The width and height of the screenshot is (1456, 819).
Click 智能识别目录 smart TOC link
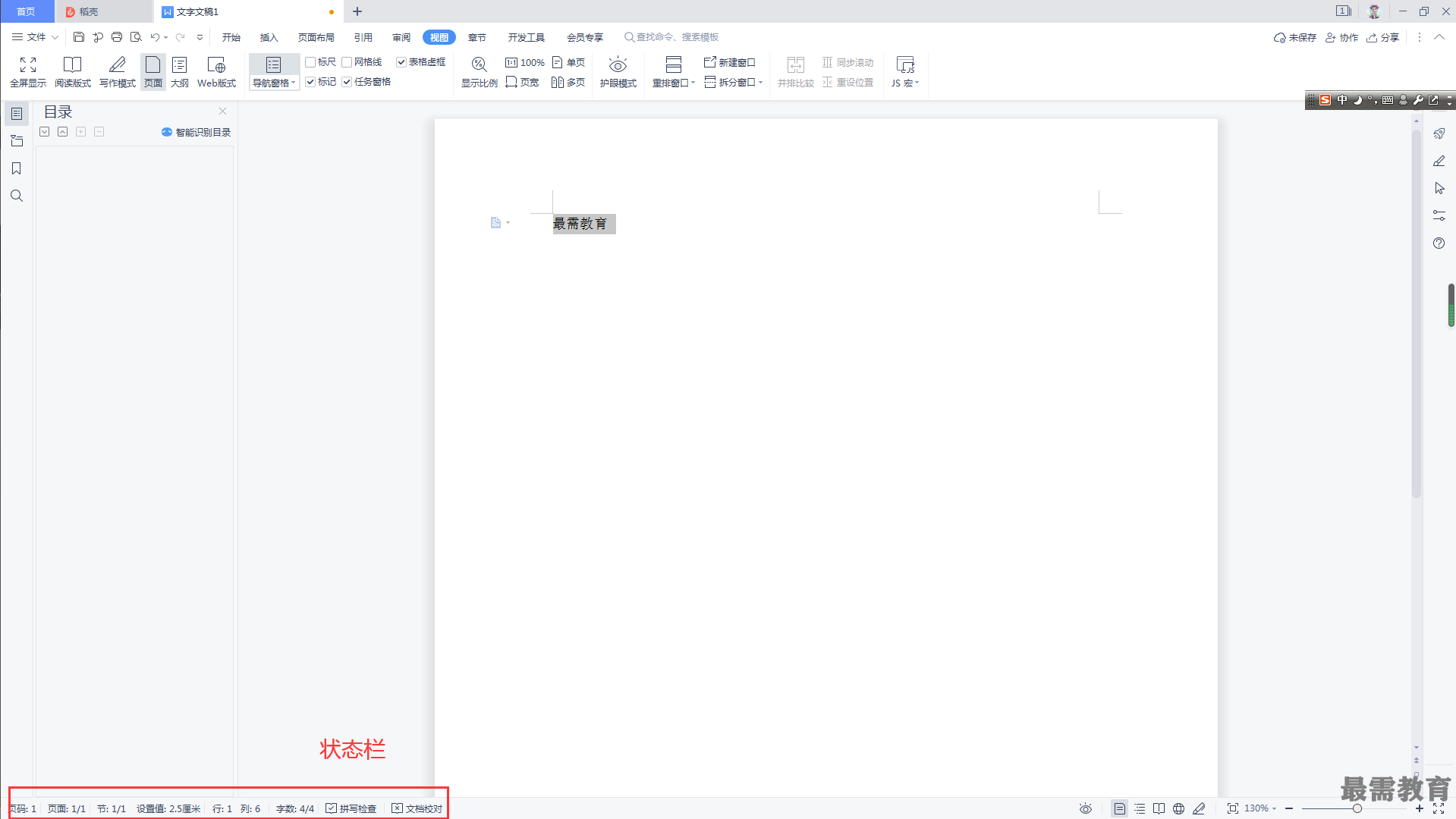tap(197, 132)
